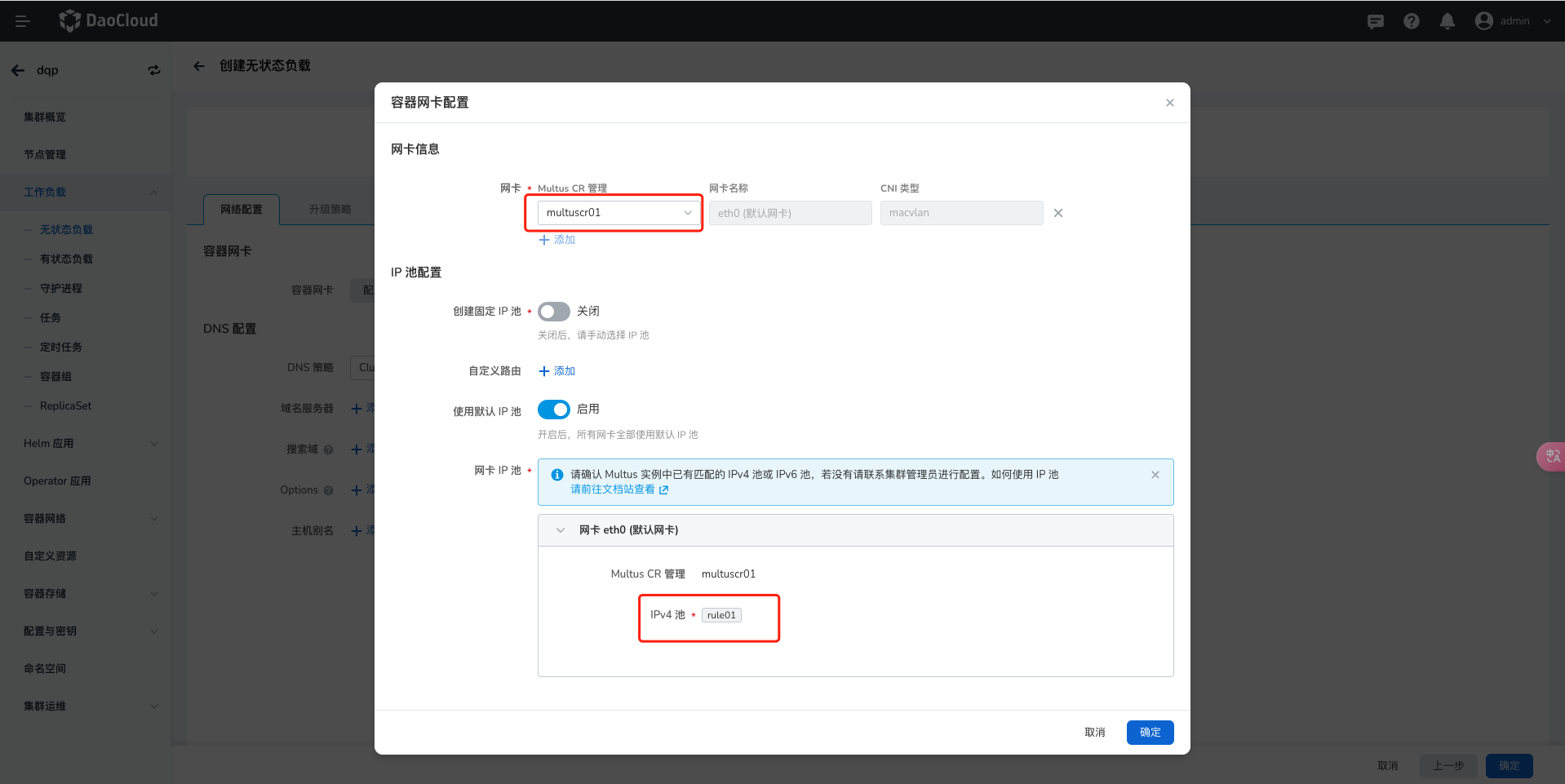This screenshot has height=784, width=1565.
Task: Collapse the 网卡 eth0 (默认网卡) section
Action: 560,529
